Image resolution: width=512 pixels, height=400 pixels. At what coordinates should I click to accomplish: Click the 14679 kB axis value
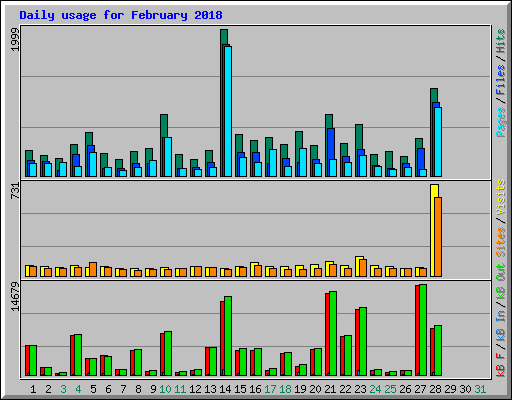click(15, 297)
